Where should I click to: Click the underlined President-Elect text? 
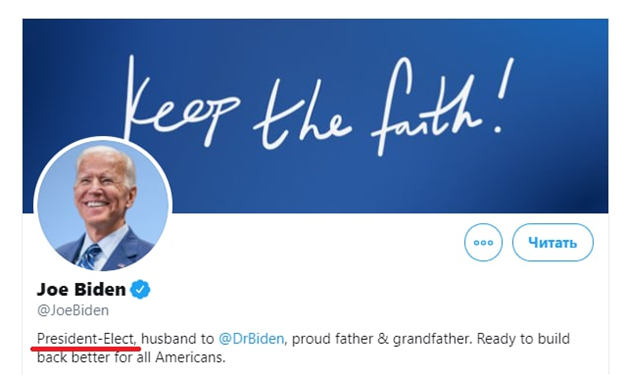point(87,339)
